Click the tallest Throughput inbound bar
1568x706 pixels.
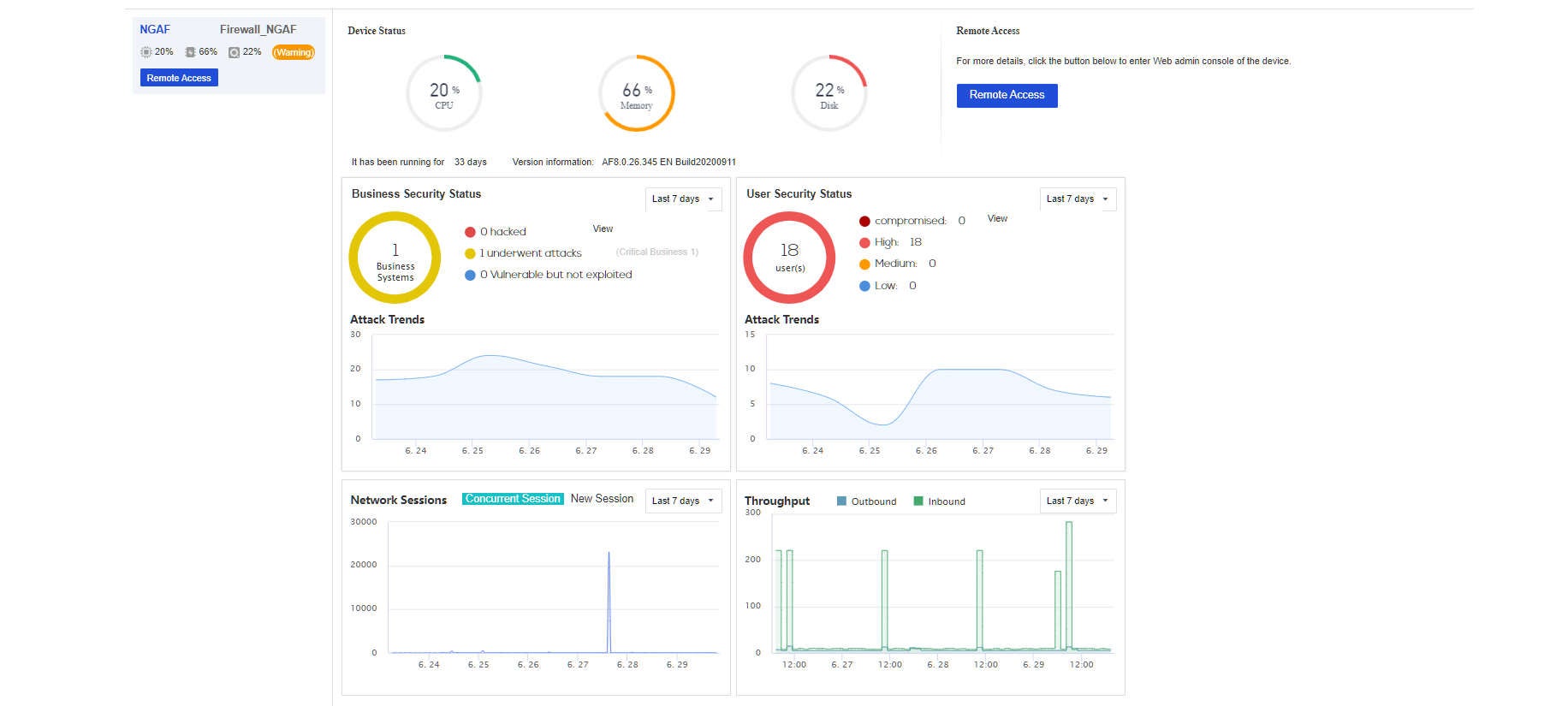point(1069,585)
